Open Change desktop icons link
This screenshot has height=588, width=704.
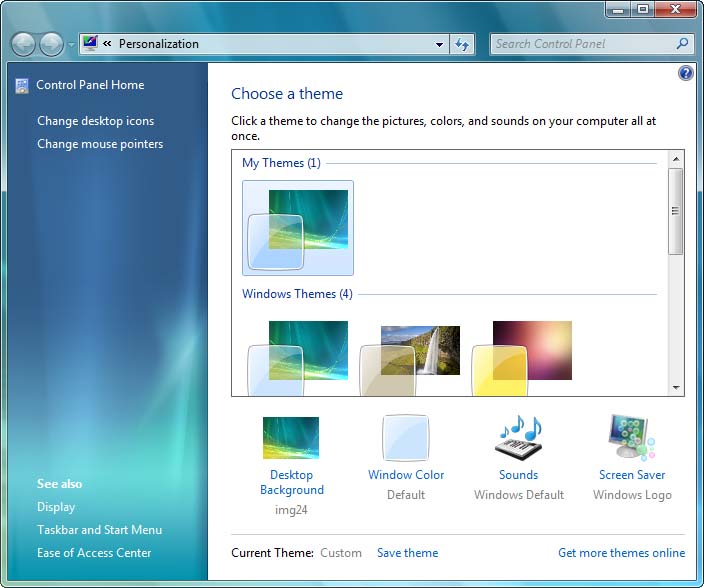tap(96, 121)
